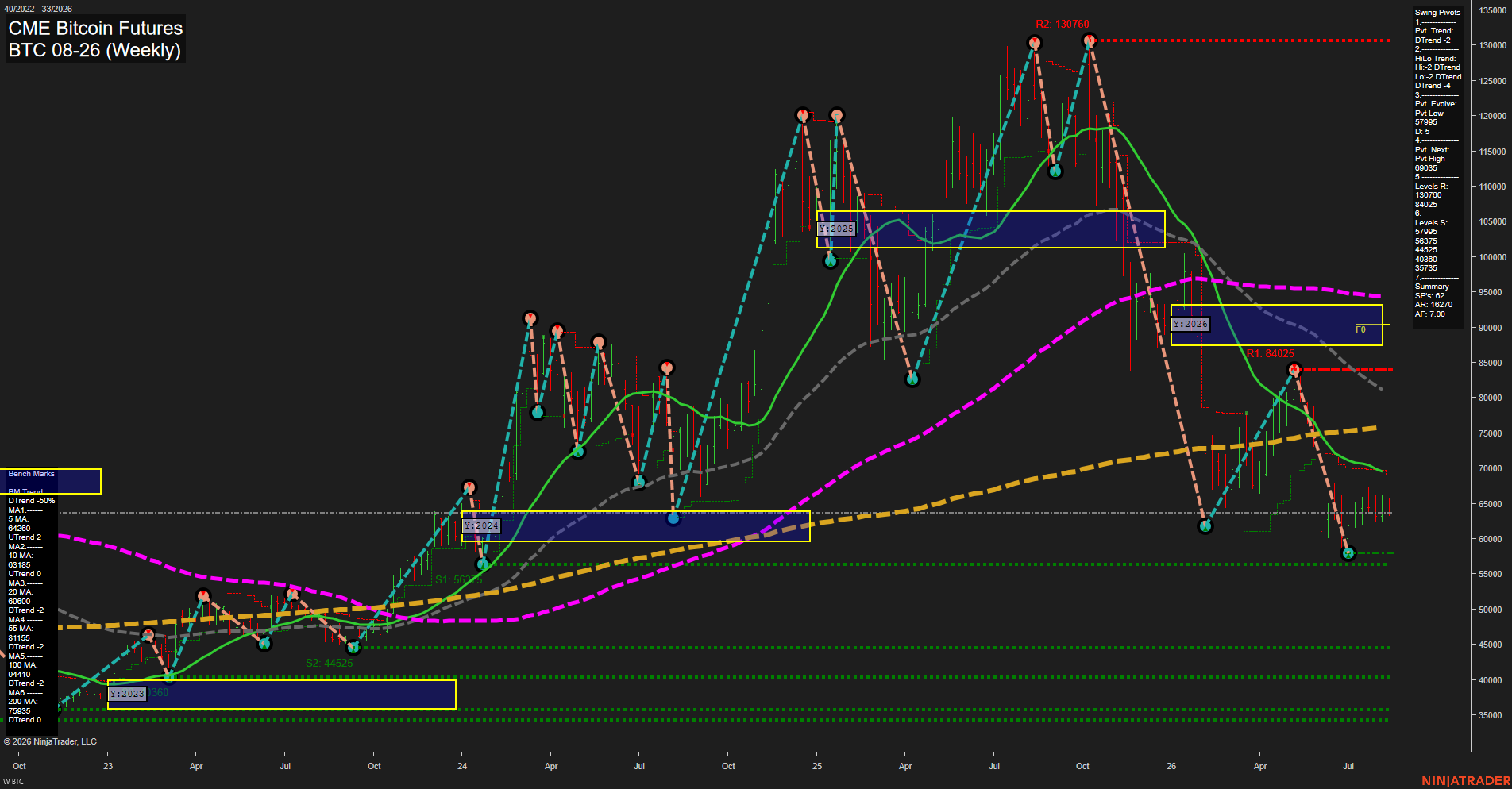
Task: Click the 40/2022 - 33/2026 date range label
Action: tap(38, 9)
